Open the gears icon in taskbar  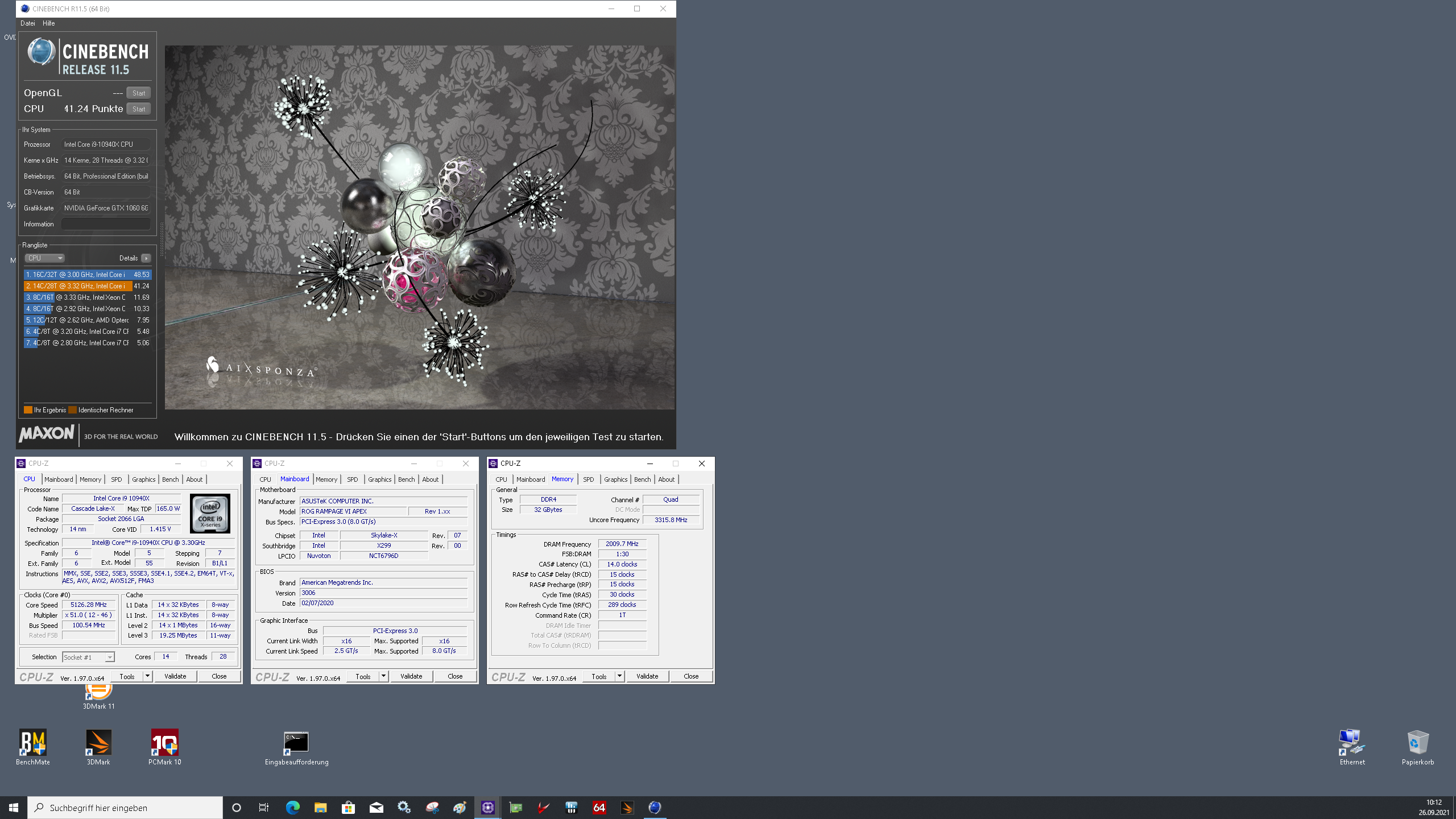click(x=404, y=808)
